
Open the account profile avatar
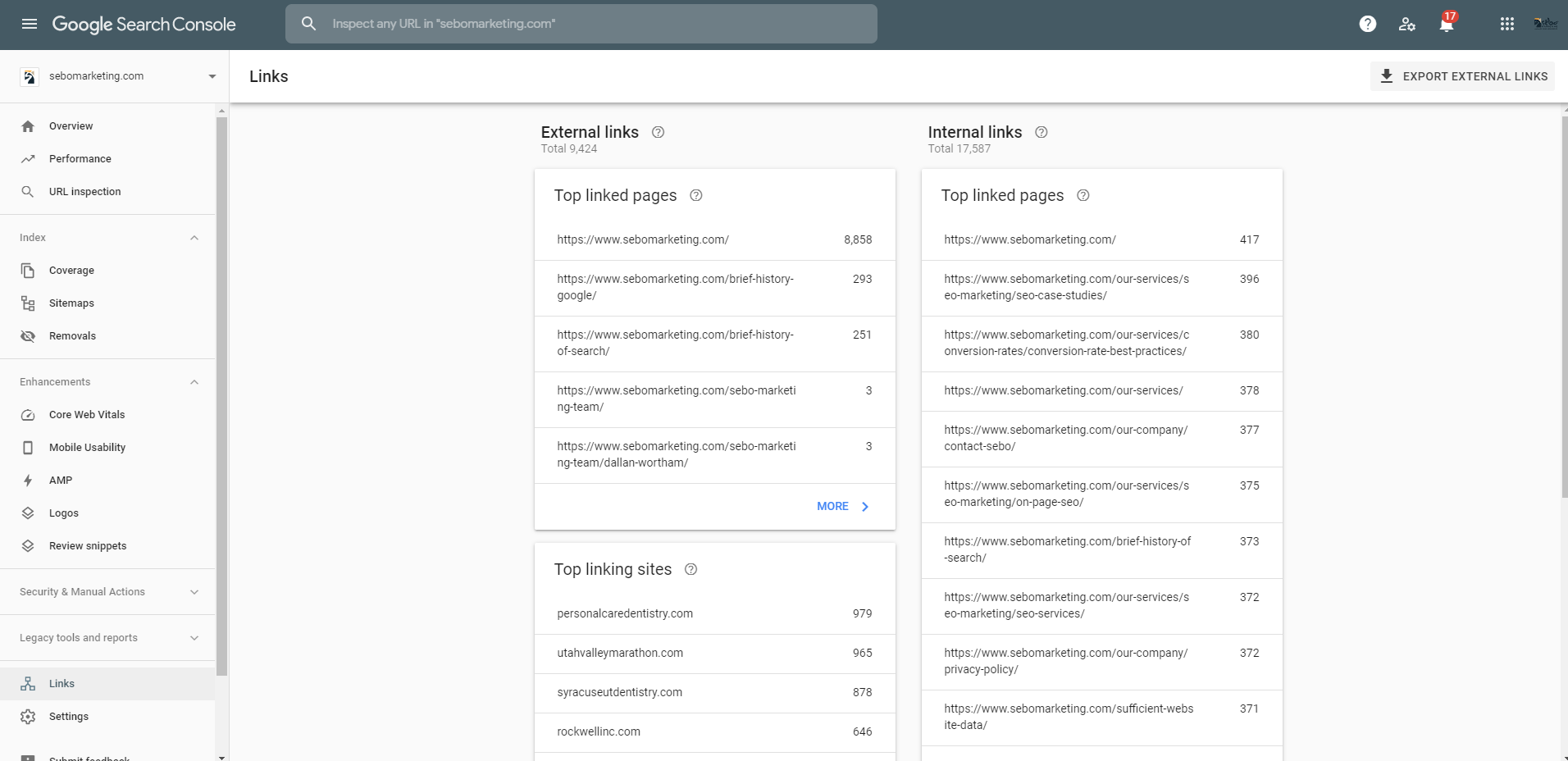(1545, 23)
